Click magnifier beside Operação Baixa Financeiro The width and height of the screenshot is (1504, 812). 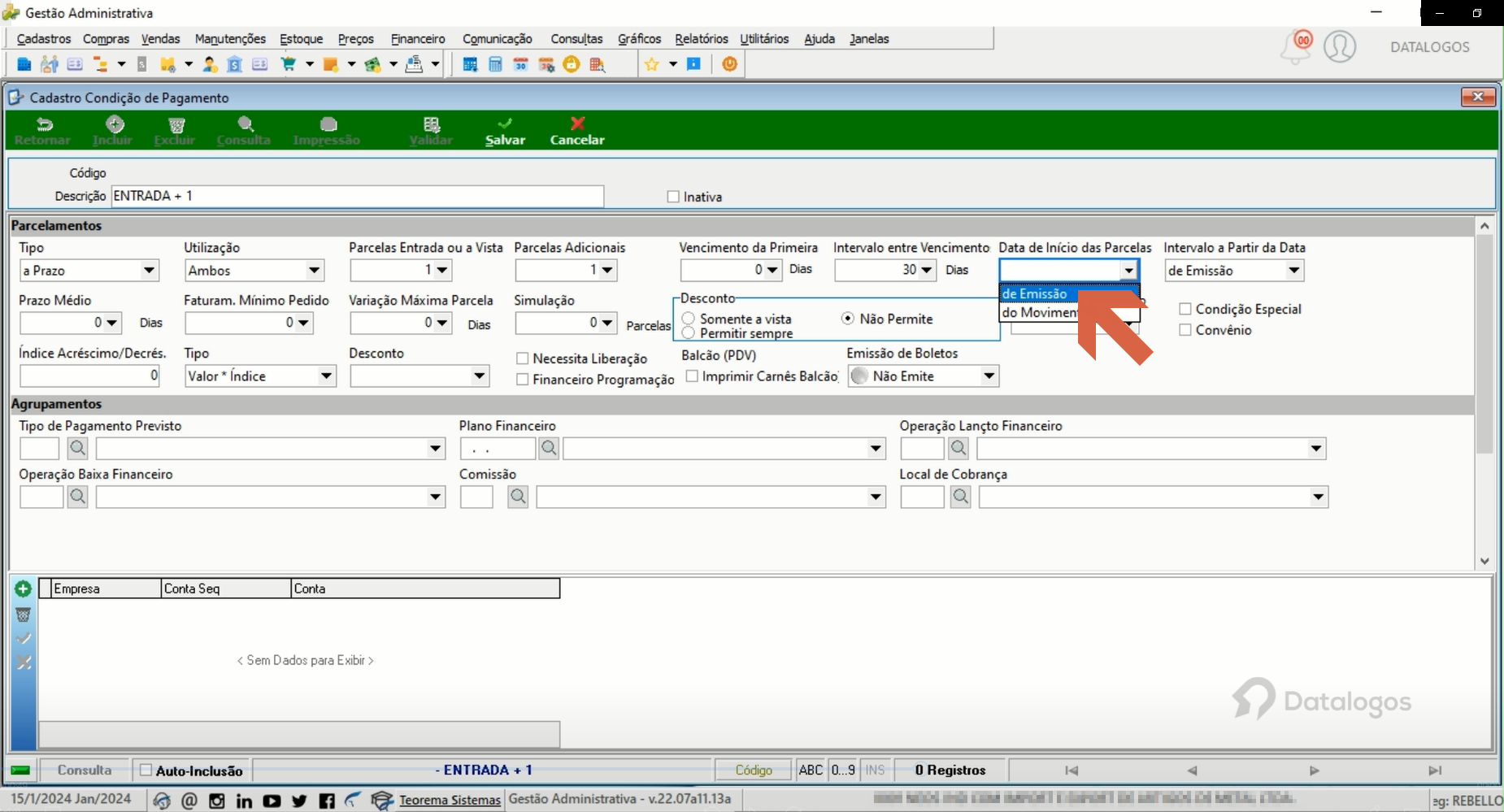coord(77,497)
